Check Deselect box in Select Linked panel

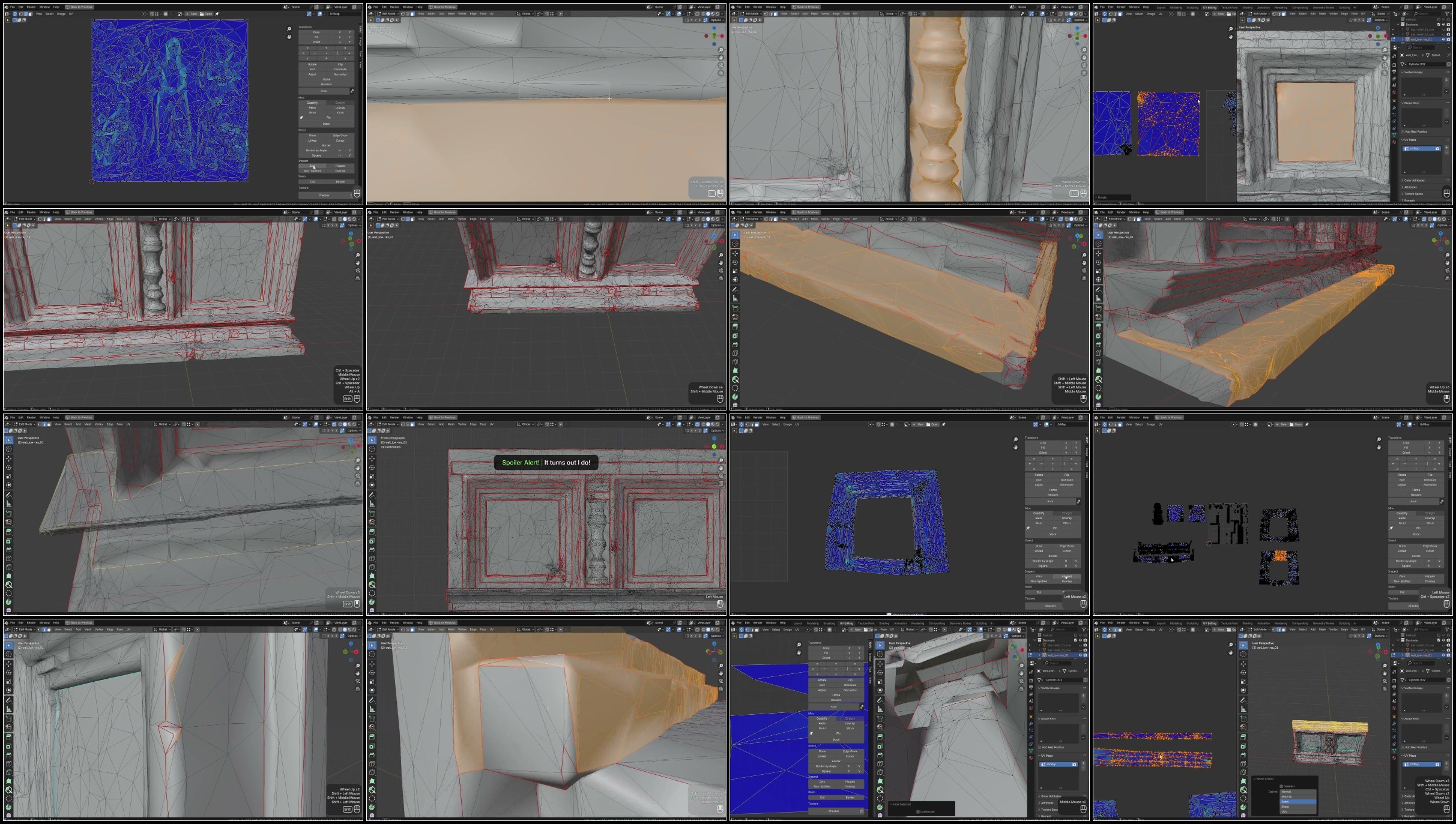point(1281,786)
